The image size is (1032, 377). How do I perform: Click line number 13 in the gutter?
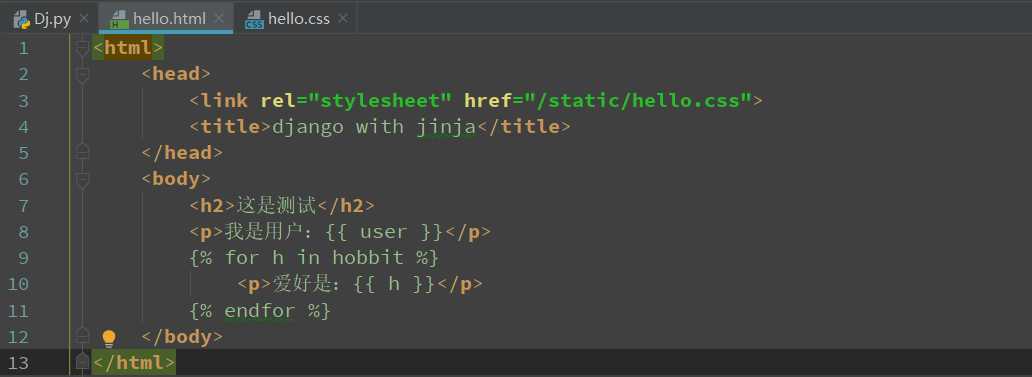click(18, 363)
